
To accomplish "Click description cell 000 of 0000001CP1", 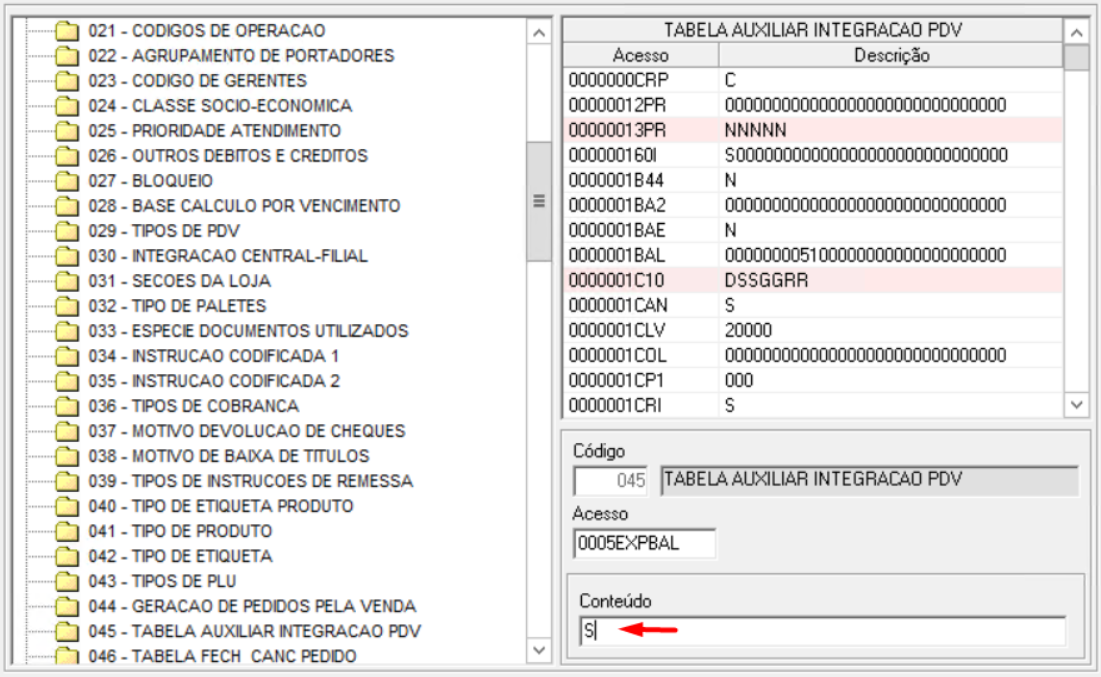I will point(891,381).
